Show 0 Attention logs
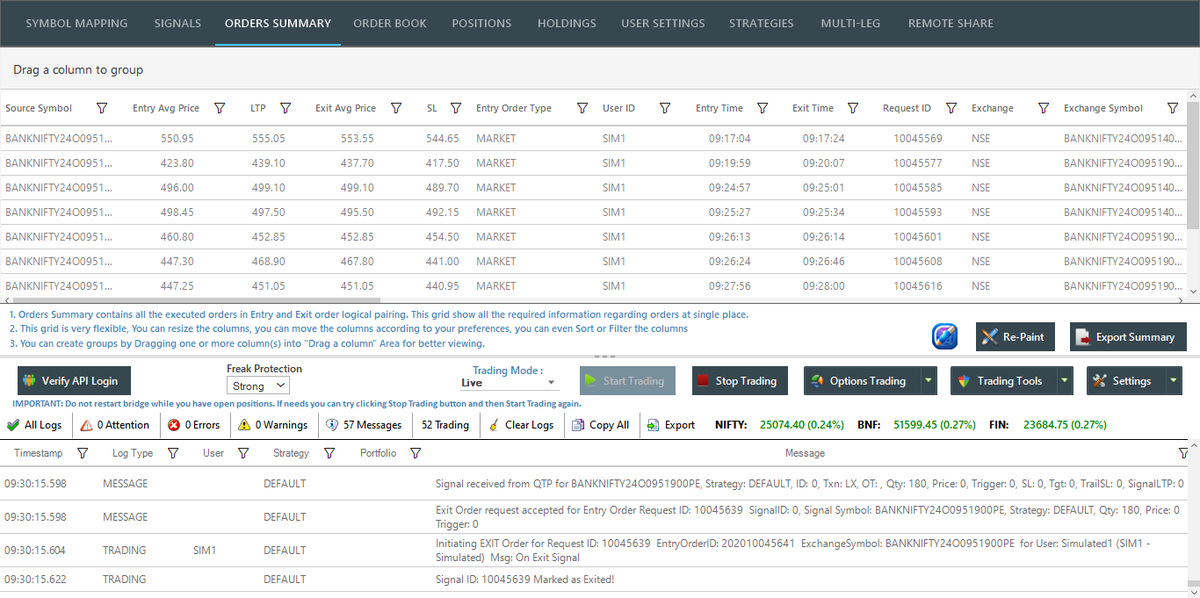1200x598 pixels. point(114,425)
